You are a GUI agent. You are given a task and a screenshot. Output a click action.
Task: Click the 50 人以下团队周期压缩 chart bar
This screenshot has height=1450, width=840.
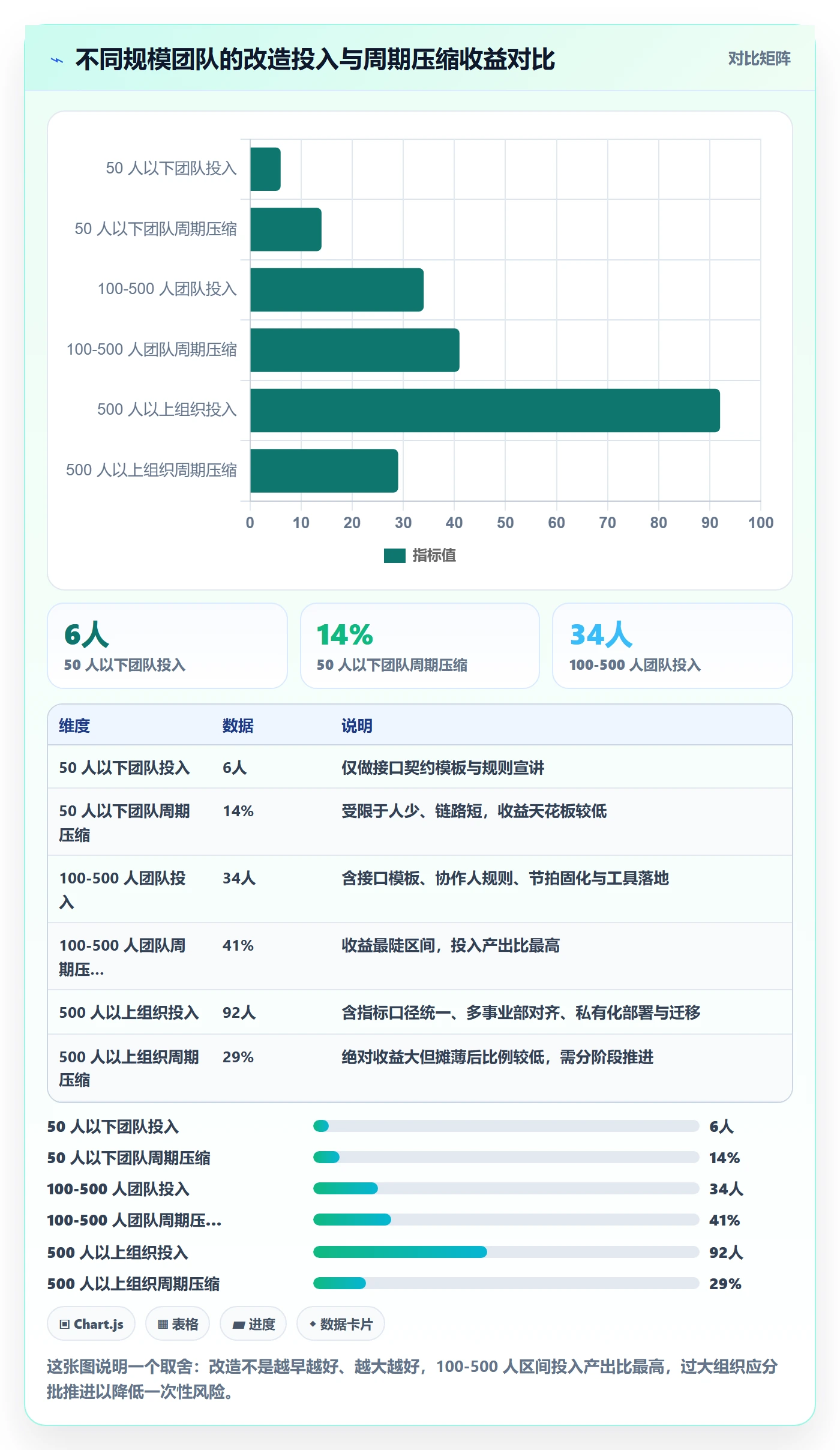coord(286,229)
